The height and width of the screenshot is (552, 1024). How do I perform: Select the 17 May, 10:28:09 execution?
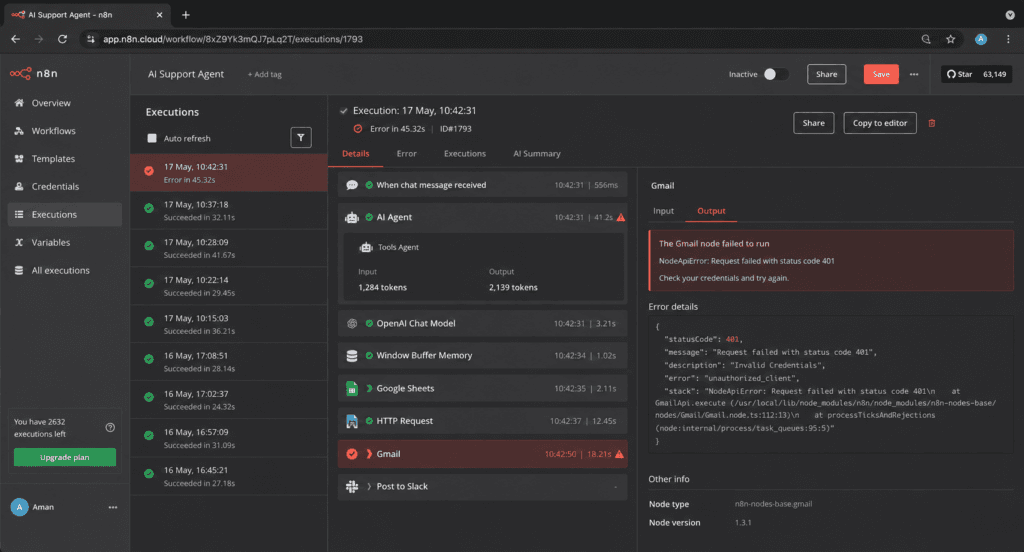tap(229, 248)
